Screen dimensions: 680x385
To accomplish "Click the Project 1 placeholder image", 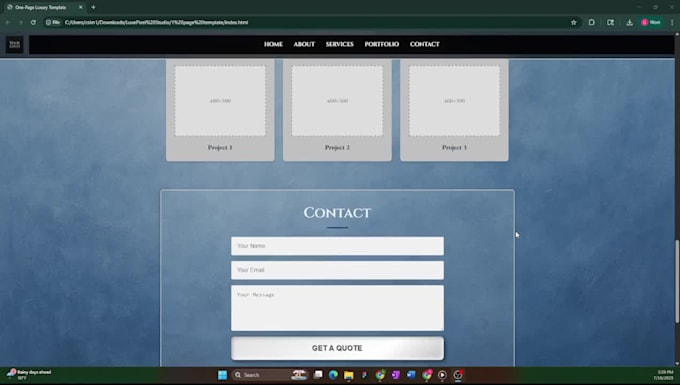I will 220,101.
